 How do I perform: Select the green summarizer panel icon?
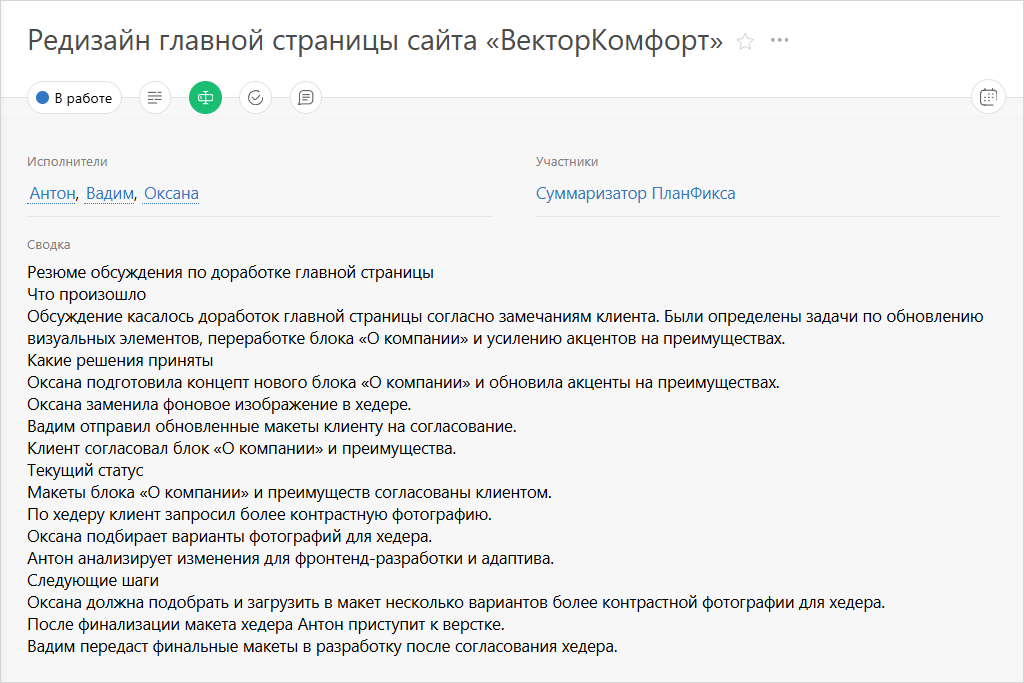tap(205, 97)
